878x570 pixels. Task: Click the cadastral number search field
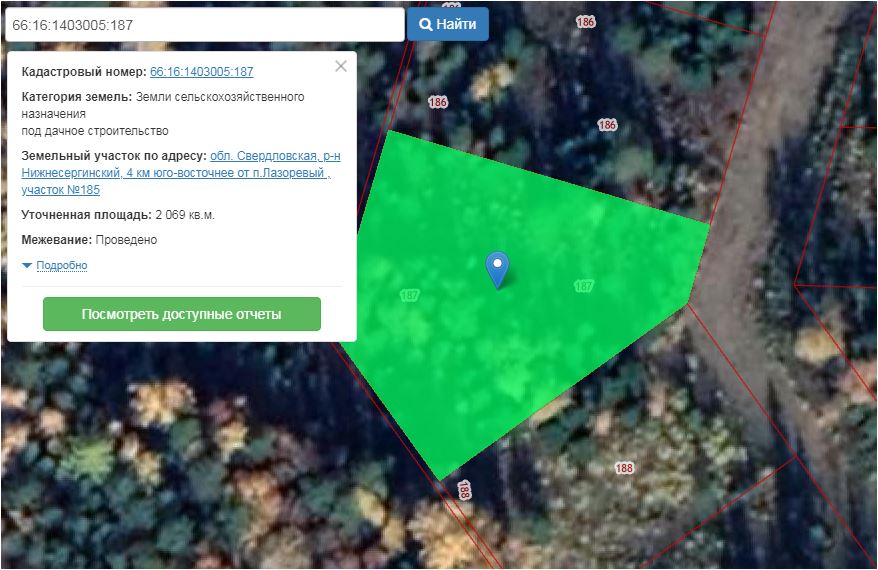pos(204,25)
